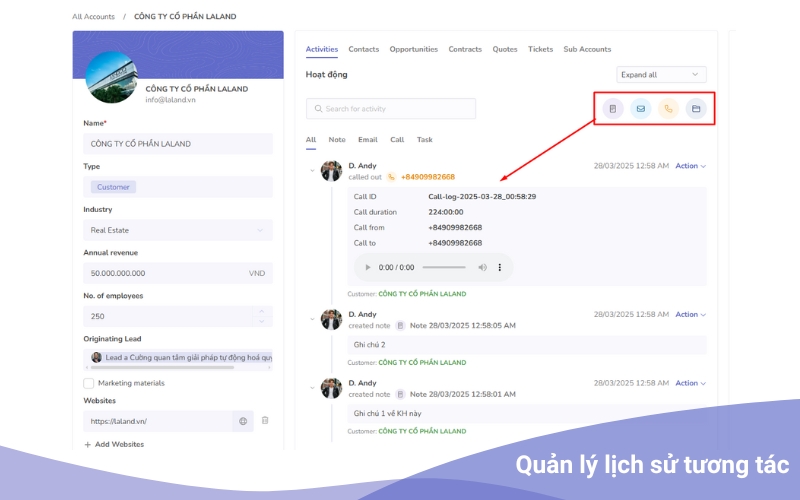Click the send email icon button

pyautogui.click(x=641, y=109)
